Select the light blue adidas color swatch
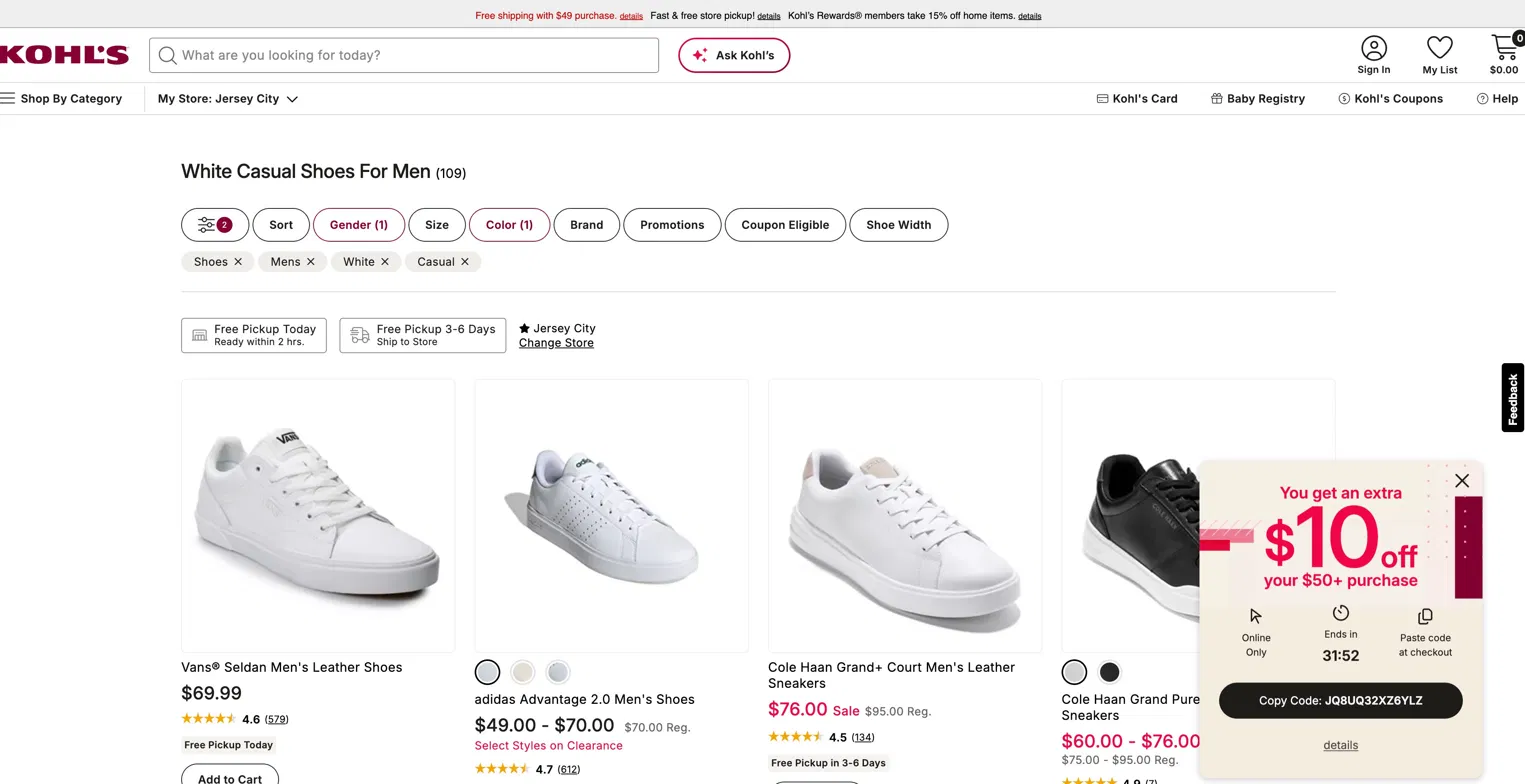 [x=558, y=672]
